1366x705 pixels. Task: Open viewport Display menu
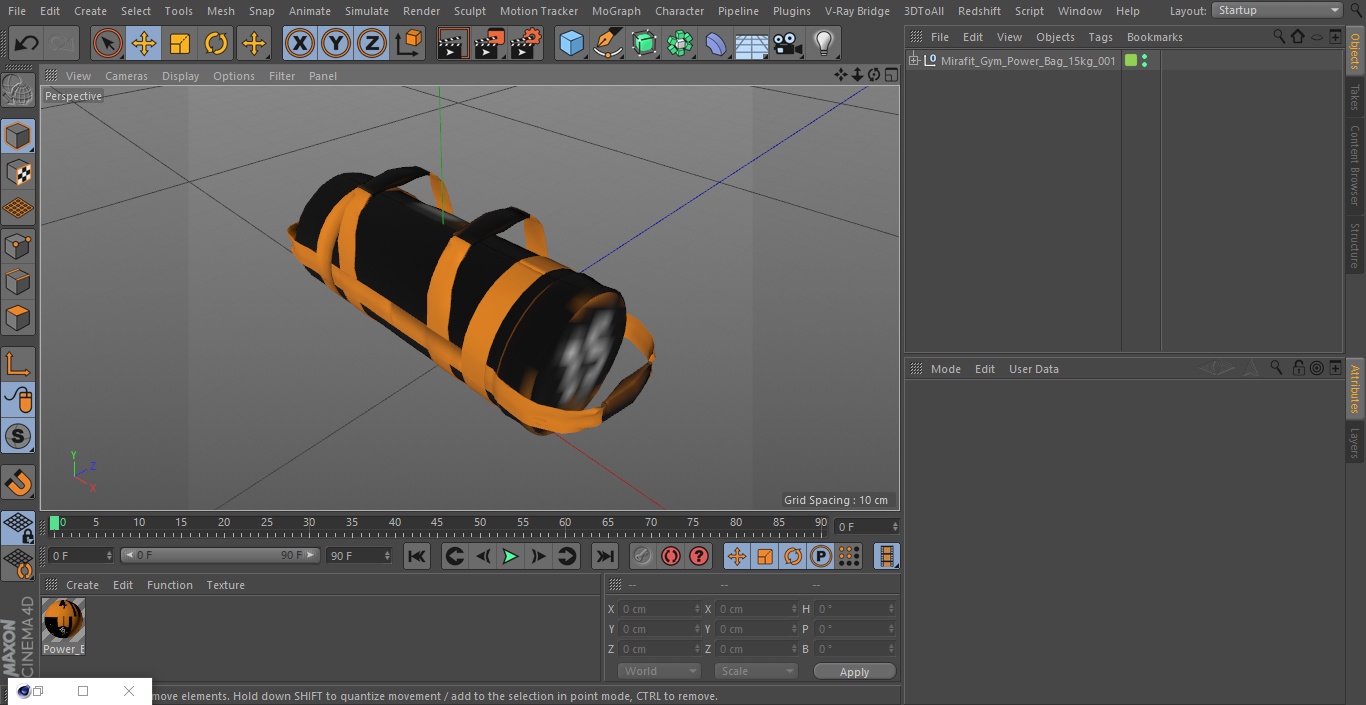point(180,76)
